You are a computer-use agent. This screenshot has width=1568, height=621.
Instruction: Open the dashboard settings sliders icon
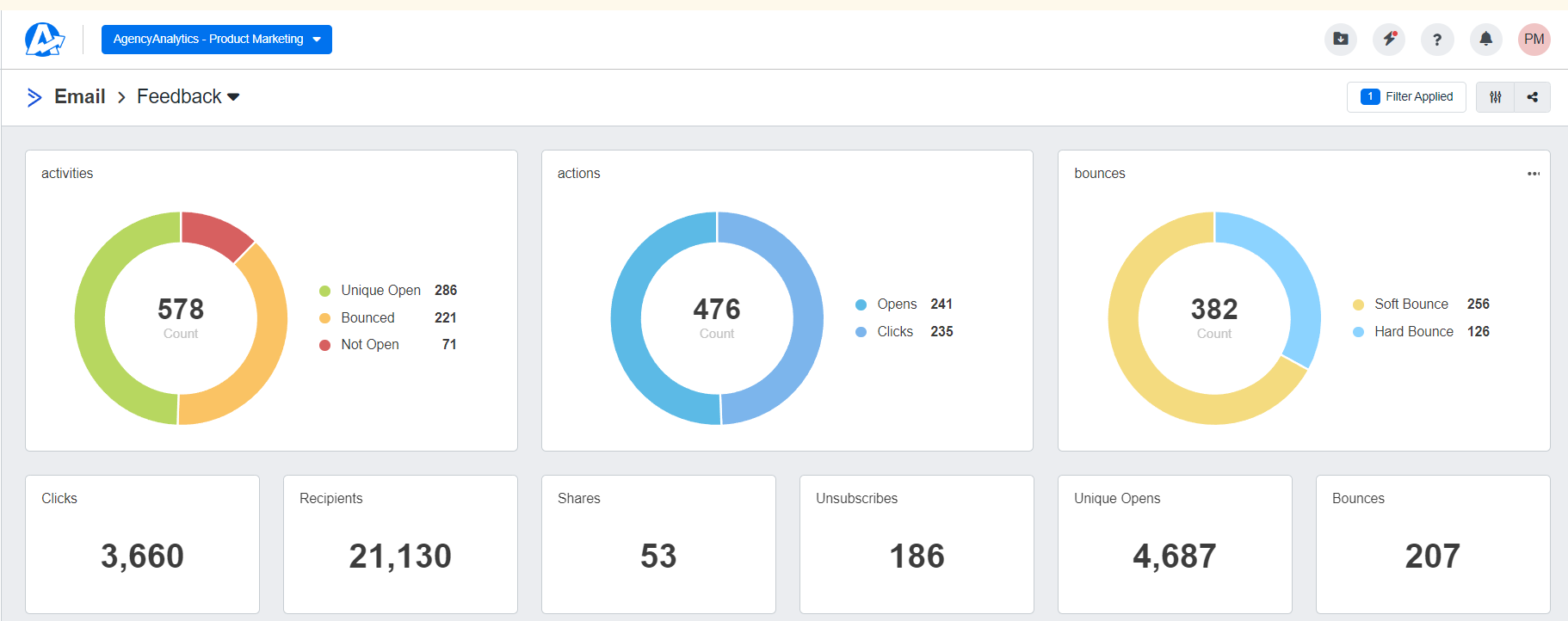pyautogui.click(x=1495, y=97)
